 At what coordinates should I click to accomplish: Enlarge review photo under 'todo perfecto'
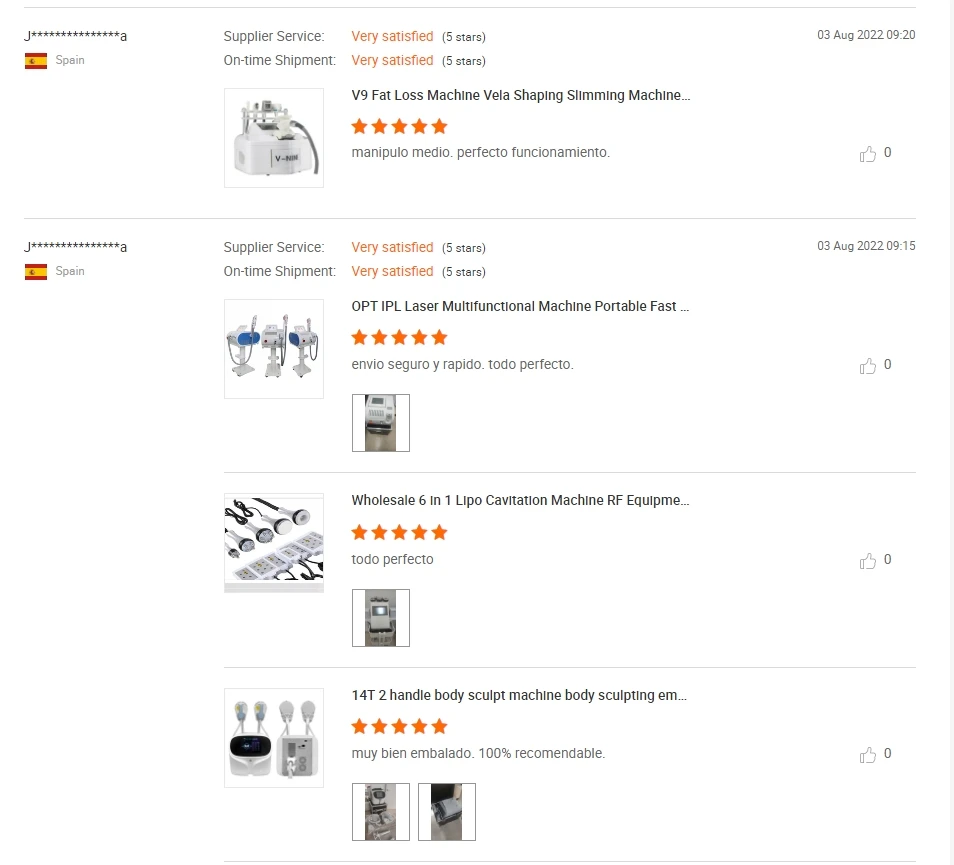(381, 618)
